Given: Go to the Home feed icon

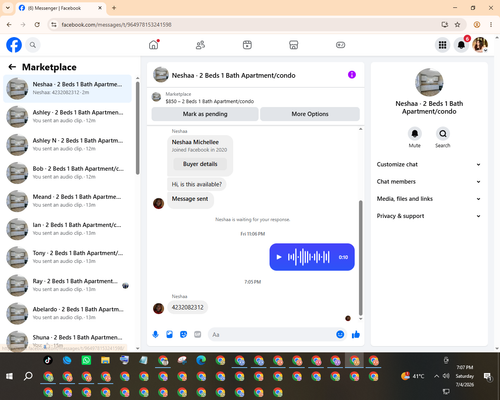Looking at the screenshot, I should [154, 45].
